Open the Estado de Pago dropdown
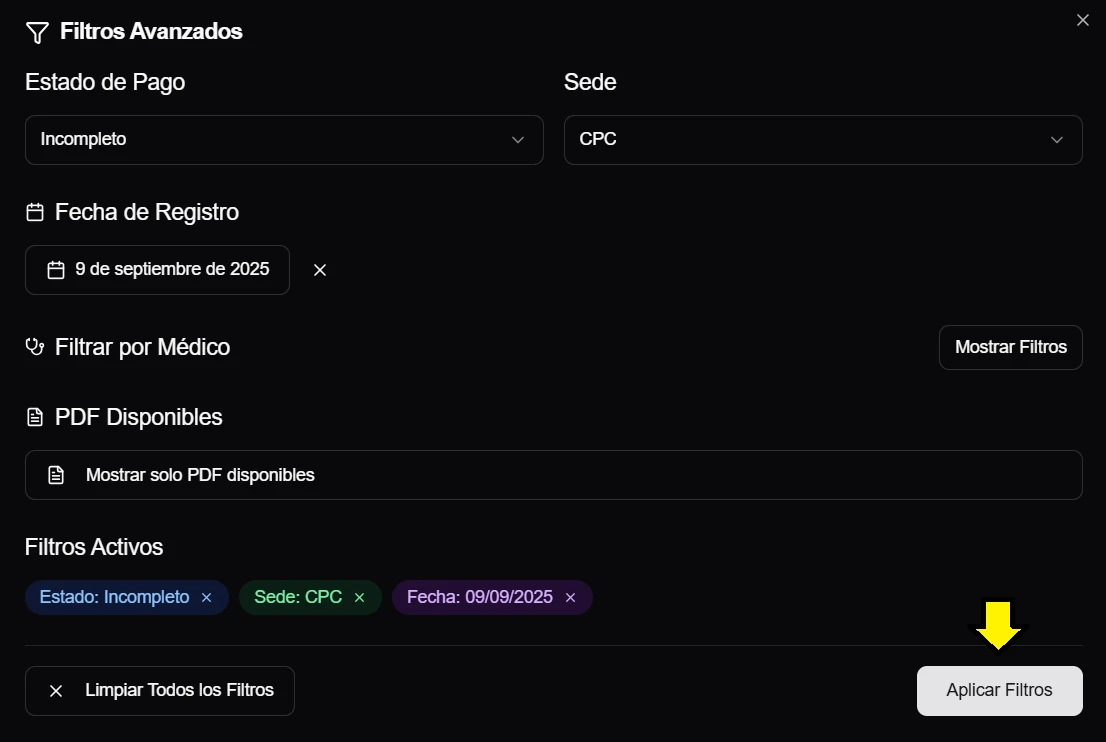1106x742 pixels. (283, 140)
